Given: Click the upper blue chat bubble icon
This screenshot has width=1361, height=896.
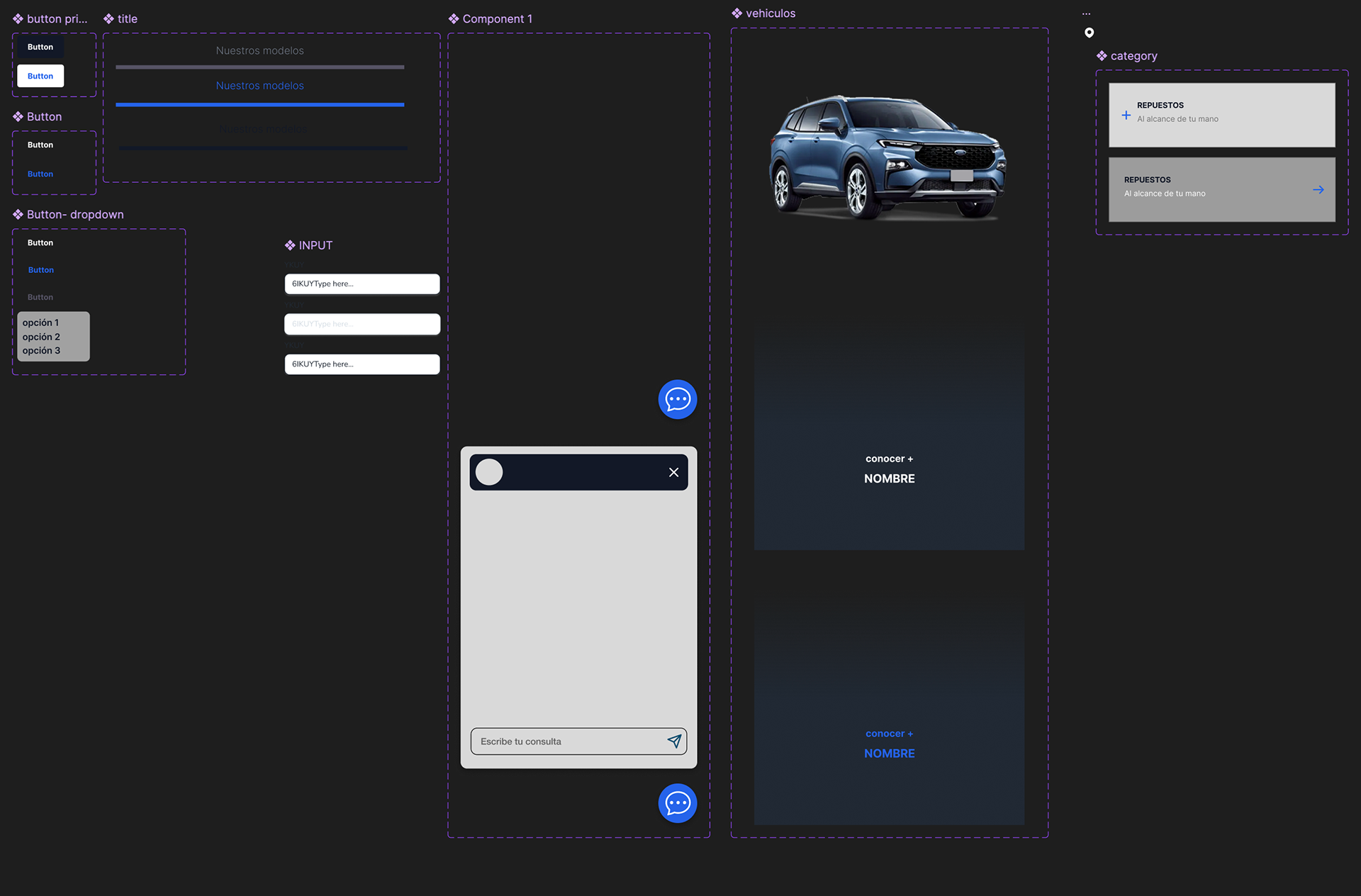Looking at the screenshot, I should coord(677,399).
